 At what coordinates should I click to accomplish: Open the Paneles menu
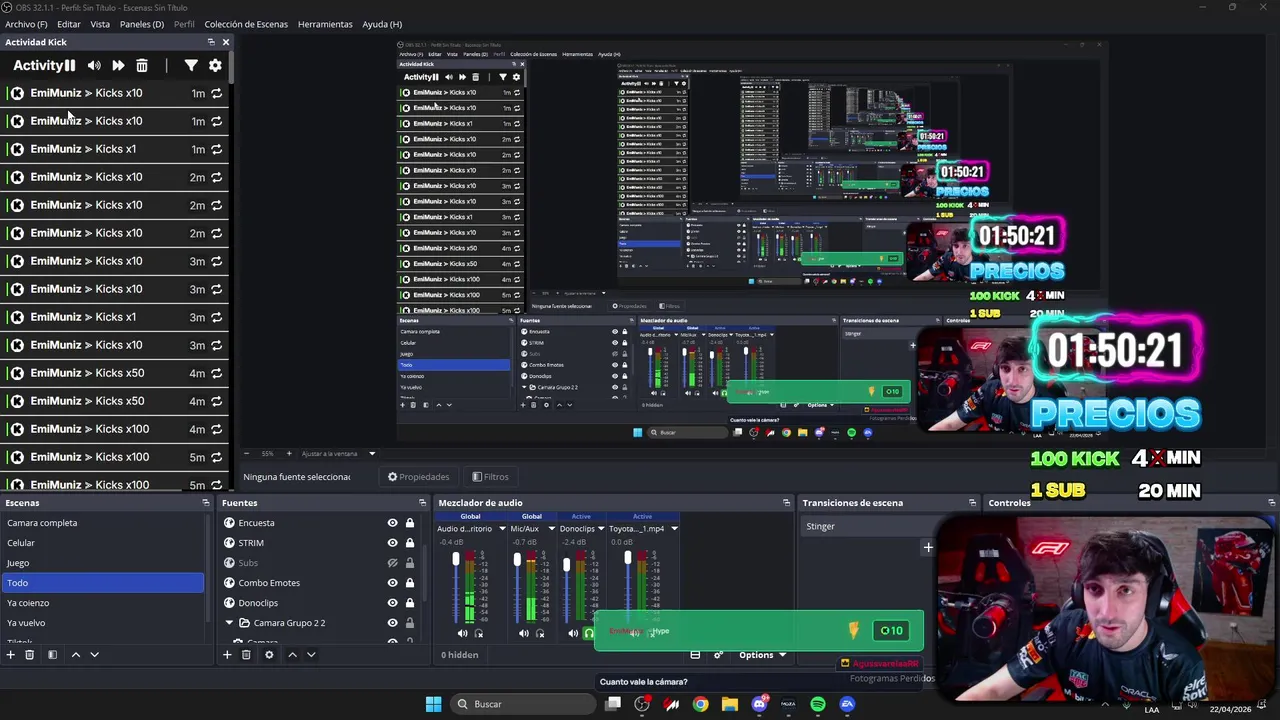pyautogui.click(x=142, y=24)
